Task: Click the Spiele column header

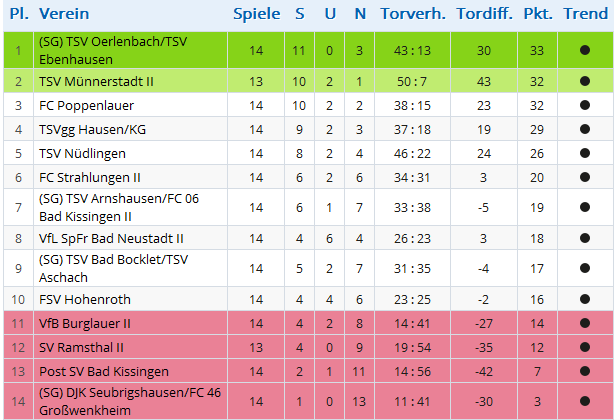Action: (257, 15)
